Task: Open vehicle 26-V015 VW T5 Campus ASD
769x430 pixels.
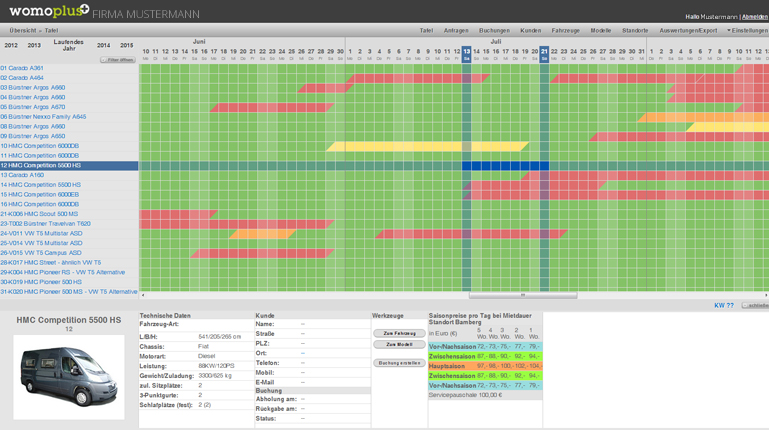Action: [x=41, y=253]
